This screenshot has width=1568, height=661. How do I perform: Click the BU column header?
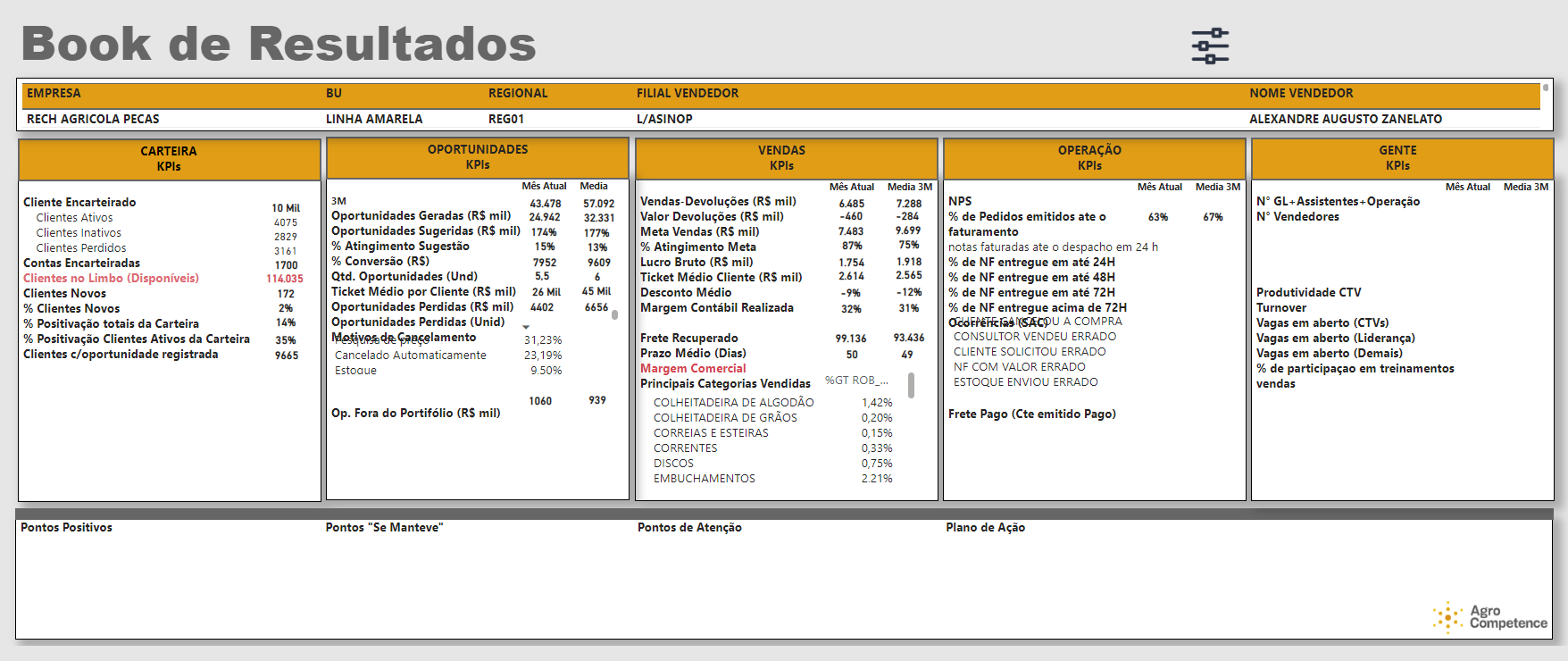[334, 93]
